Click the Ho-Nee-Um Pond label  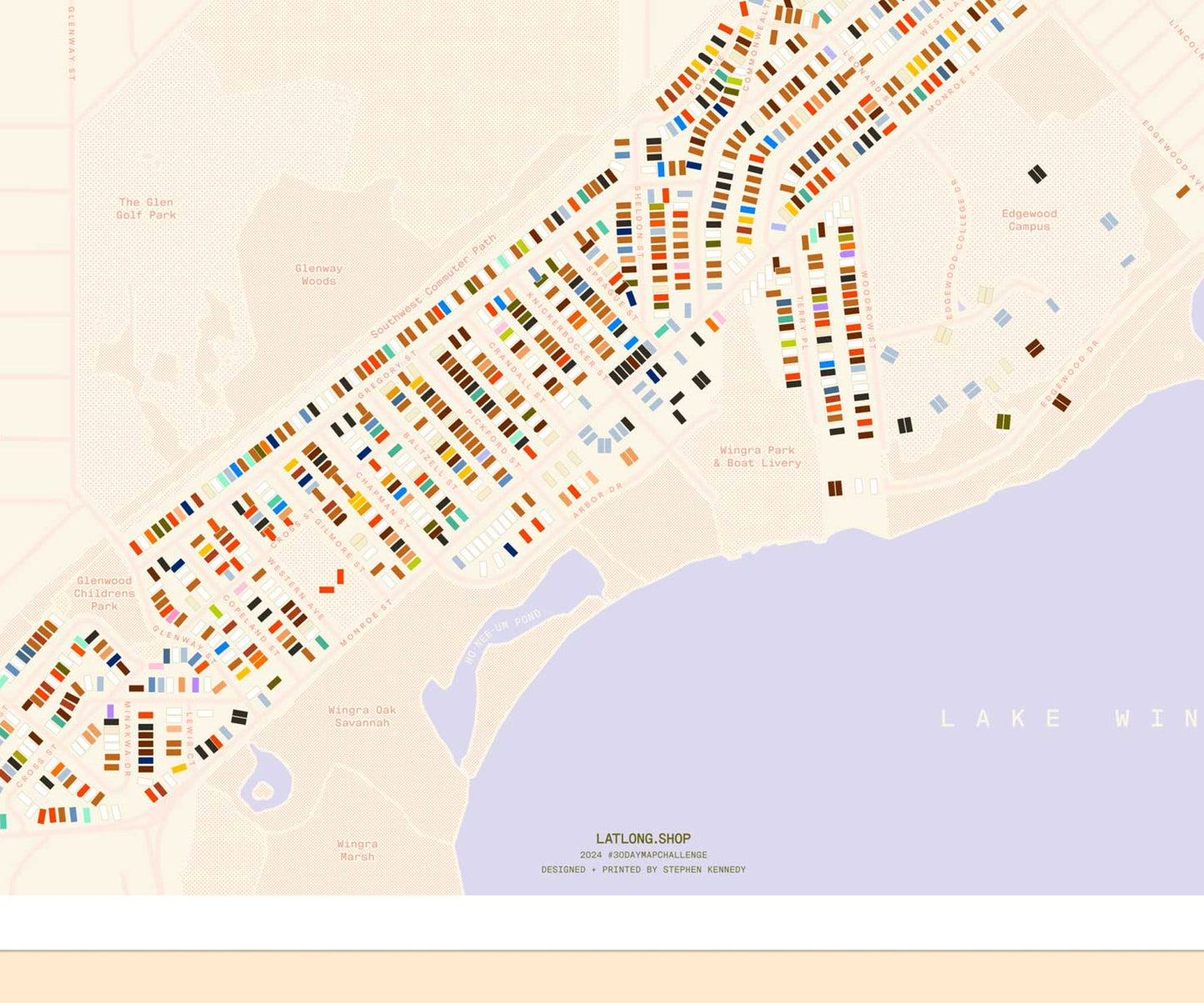[x=502, y=637]
